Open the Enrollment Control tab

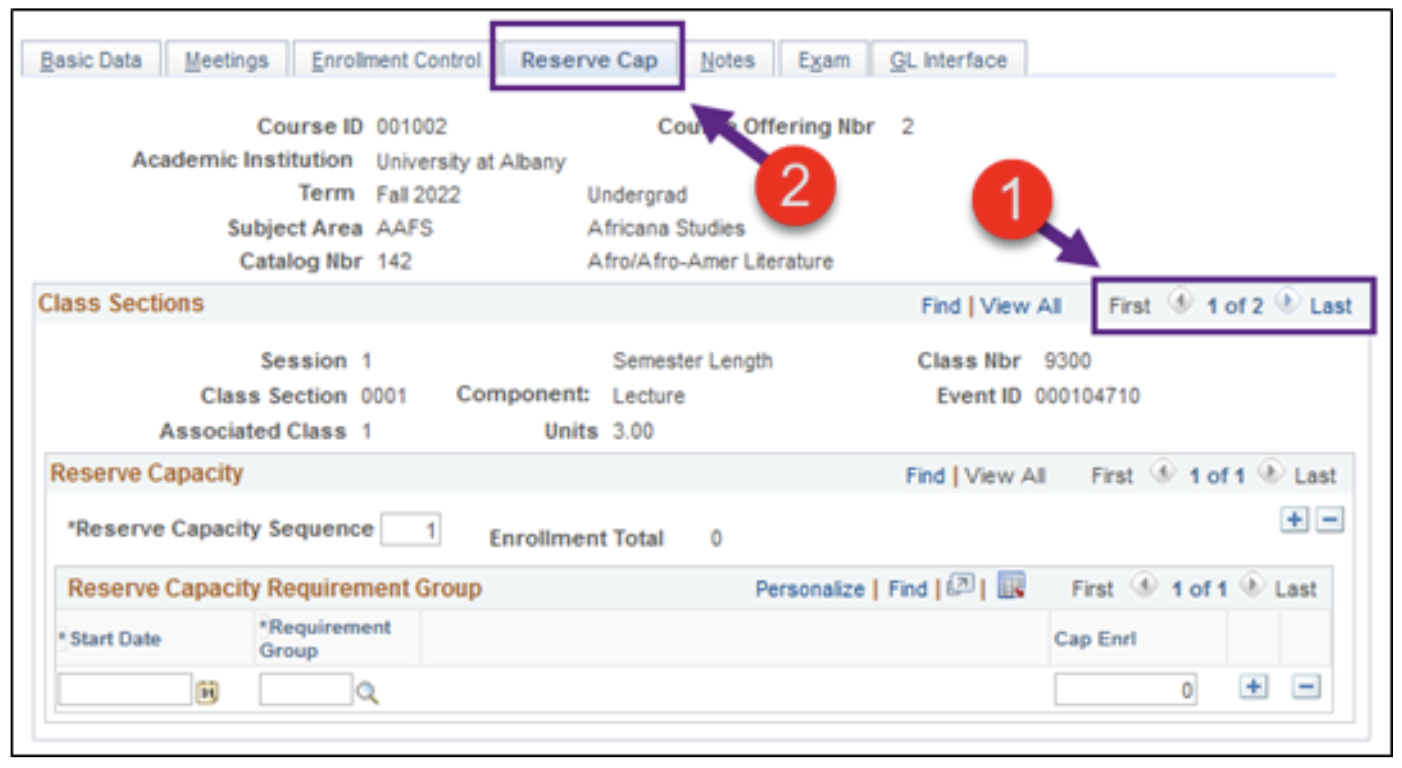point(396,60)
